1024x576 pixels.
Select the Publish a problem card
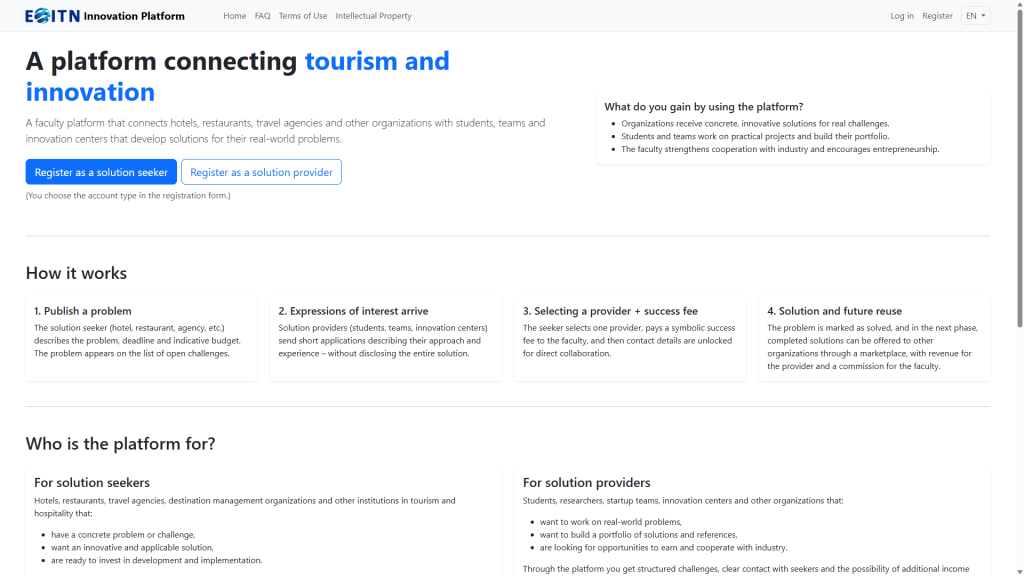tap(141, 337)
